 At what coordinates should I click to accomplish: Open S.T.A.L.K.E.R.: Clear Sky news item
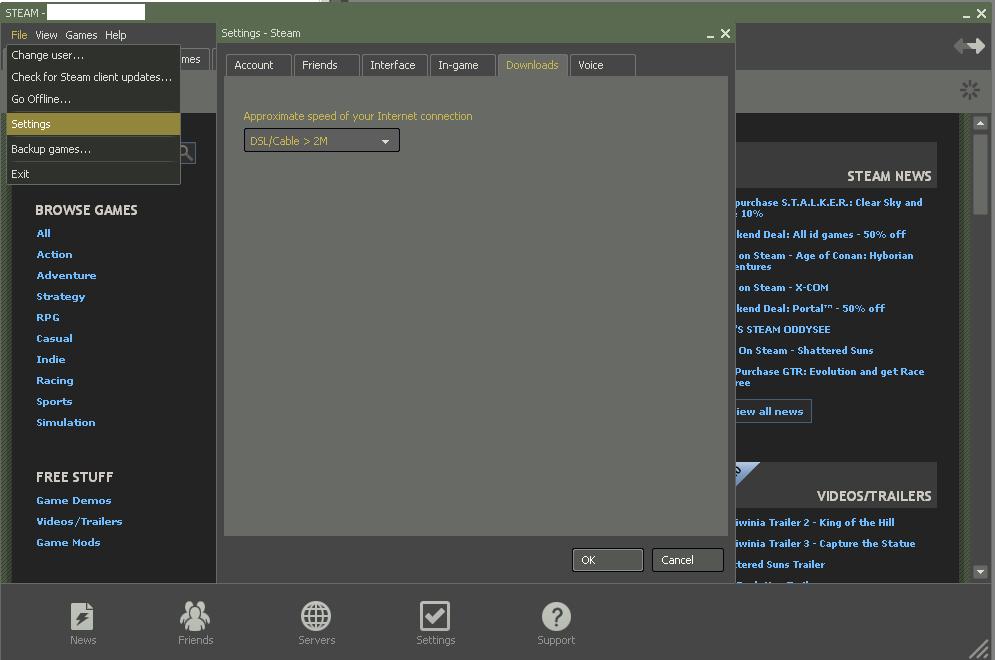point(829,208)
